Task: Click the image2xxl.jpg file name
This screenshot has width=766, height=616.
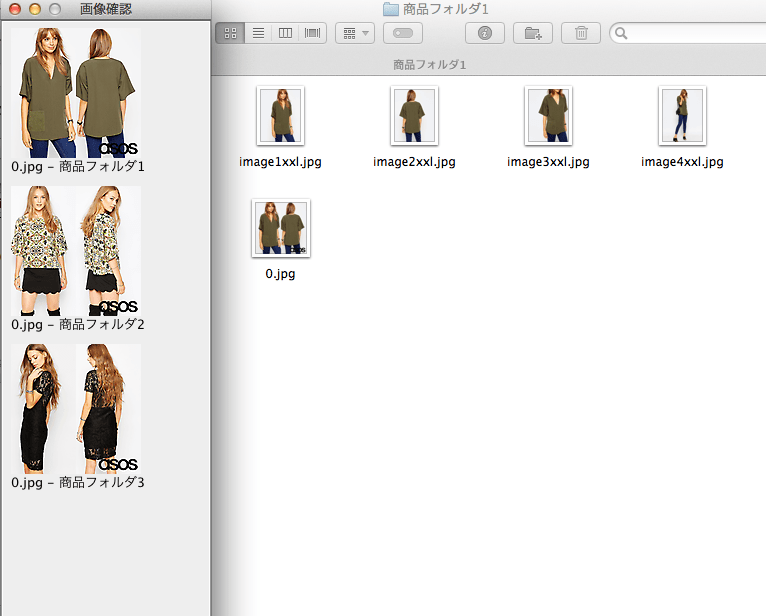Action: 414,162
